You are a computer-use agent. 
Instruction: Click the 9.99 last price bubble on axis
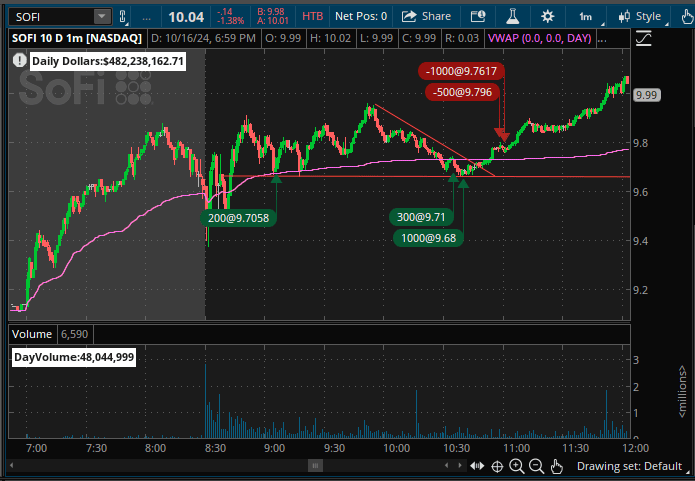tap(646, 95)
